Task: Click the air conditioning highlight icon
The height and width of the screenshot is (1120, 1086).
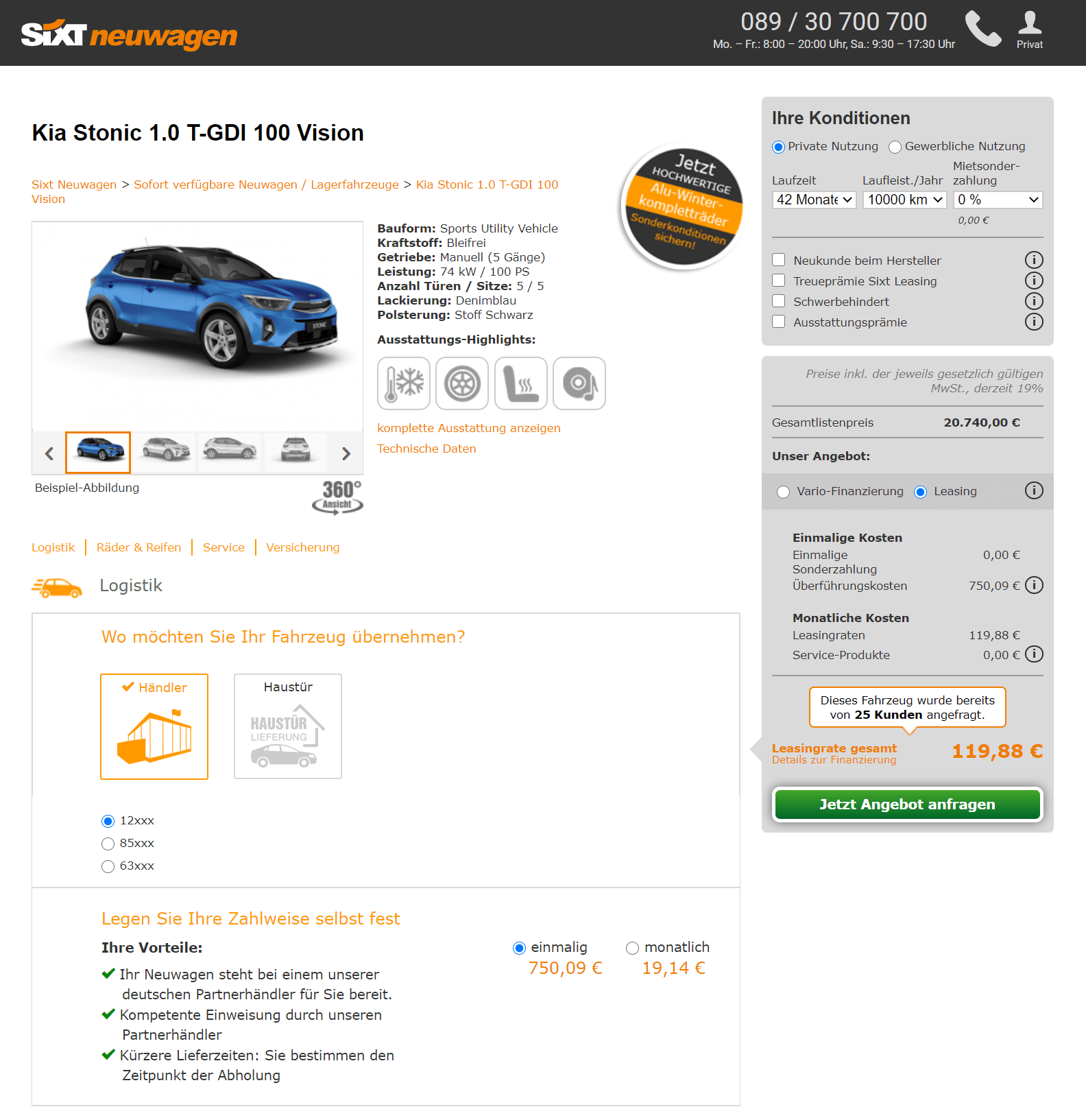Action: tap(404, 383)
